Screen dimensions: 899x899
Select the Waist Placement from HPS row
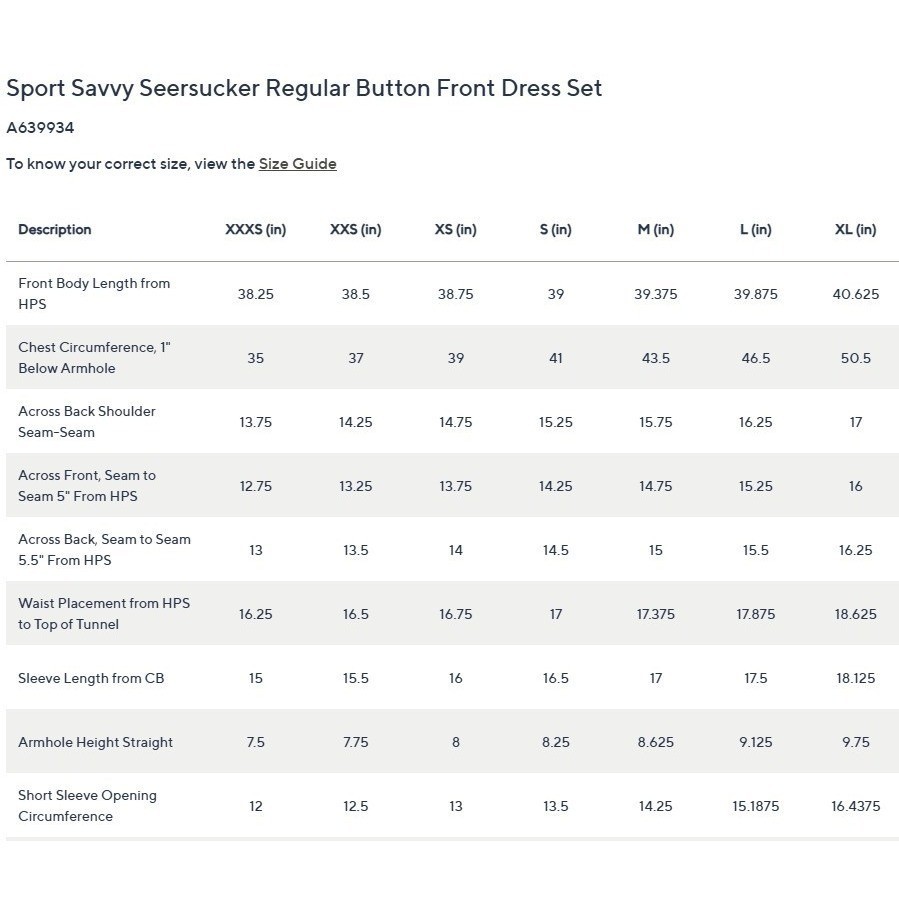(452, 613)
